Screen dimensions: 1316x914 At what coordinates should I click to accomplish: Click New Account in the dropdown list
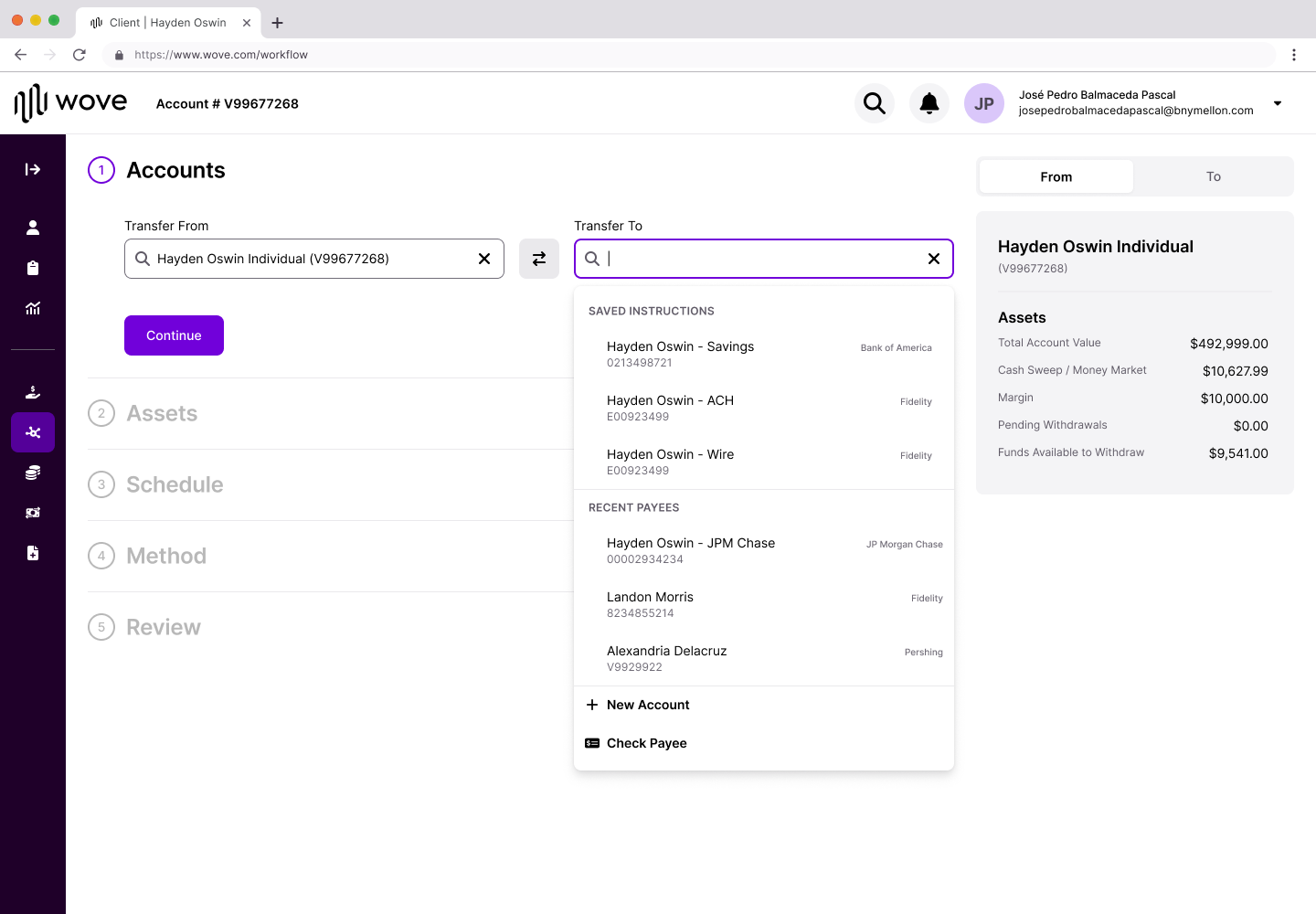pos(648,705)
